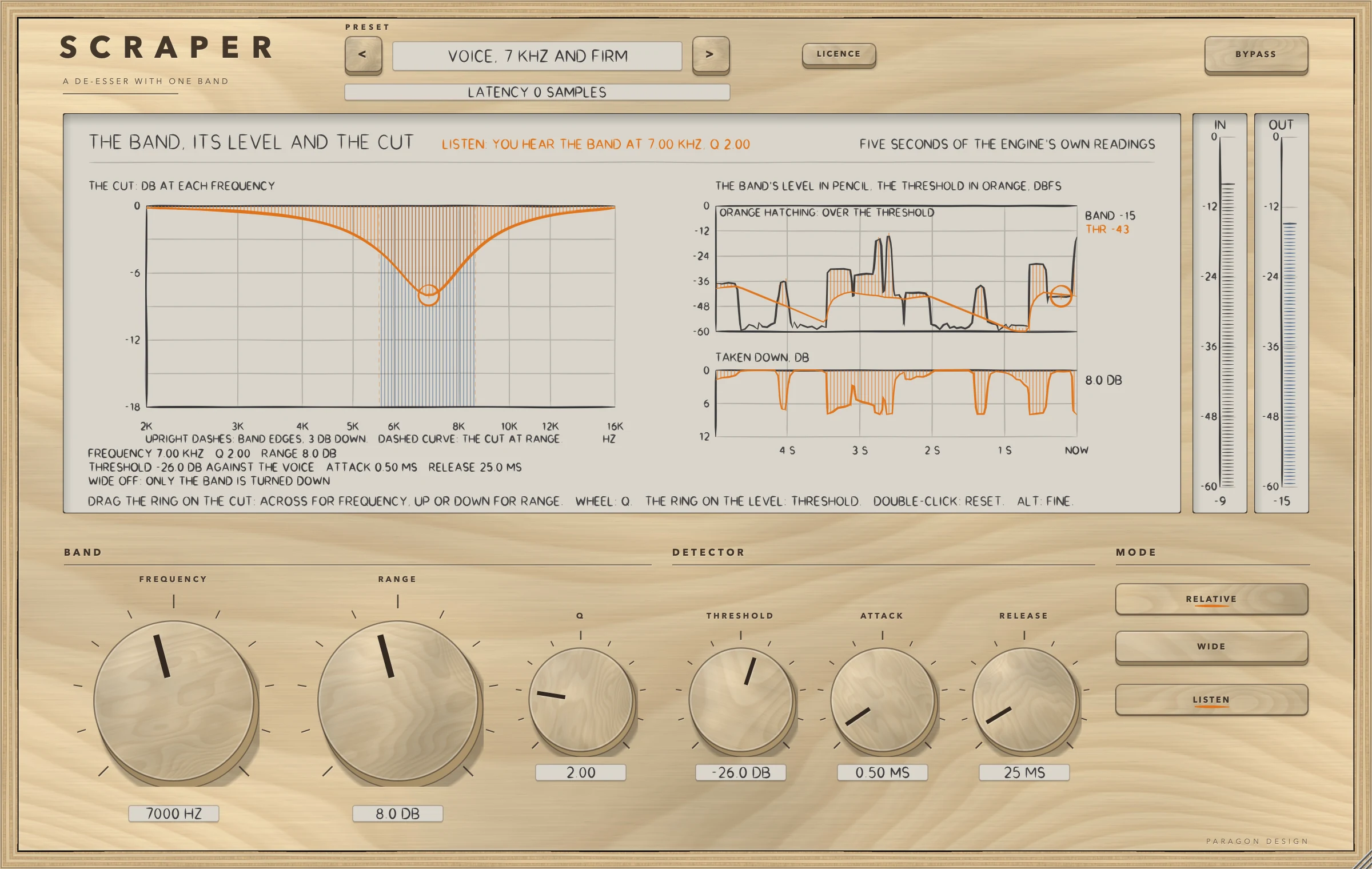Image resolution: width=1372 pixels, height=869 pixels.
Task: Click the Range knob
Action: [398, 701]
